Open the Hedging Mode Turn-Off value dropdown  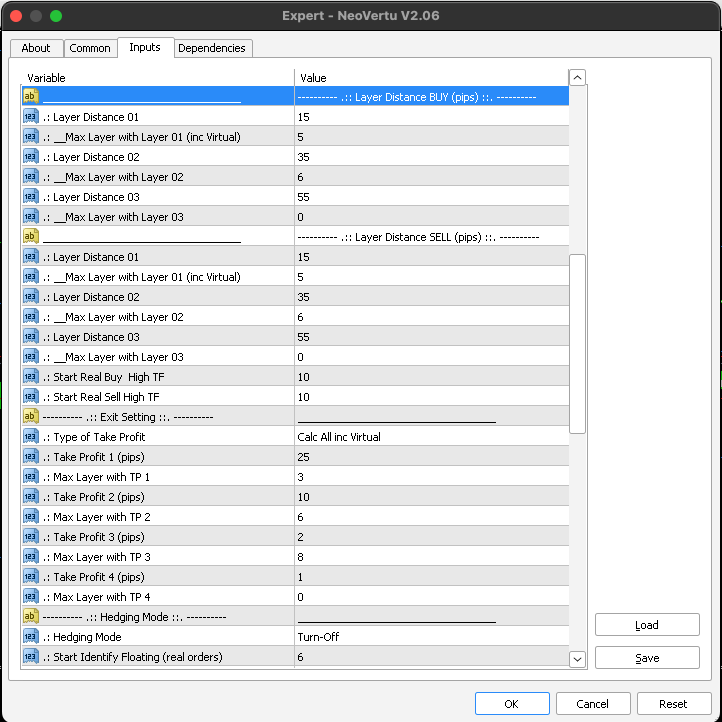point(430,637)
